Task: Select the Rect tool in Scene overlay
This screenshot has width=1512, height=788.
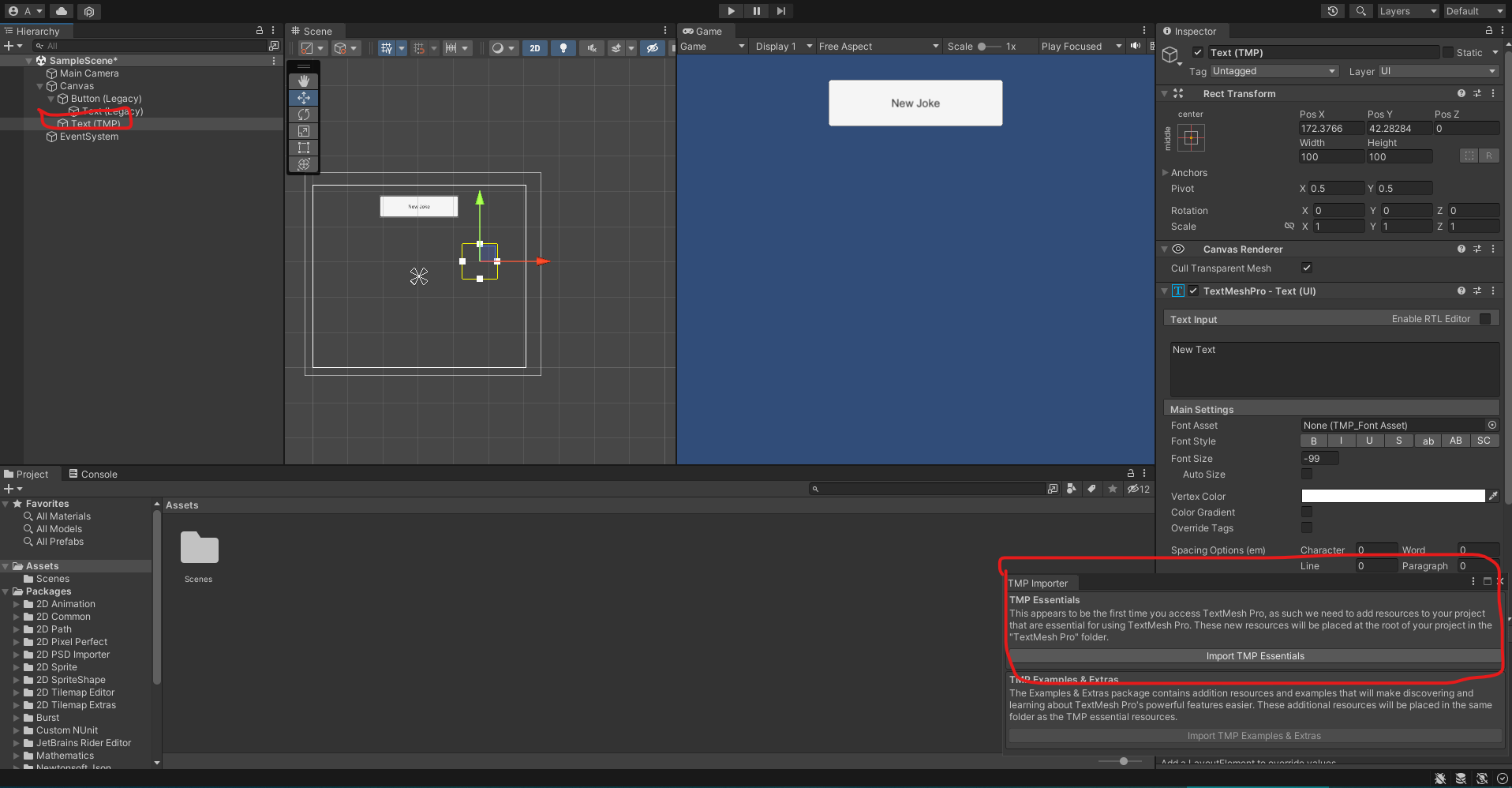Action: click(x=304, y=148)
